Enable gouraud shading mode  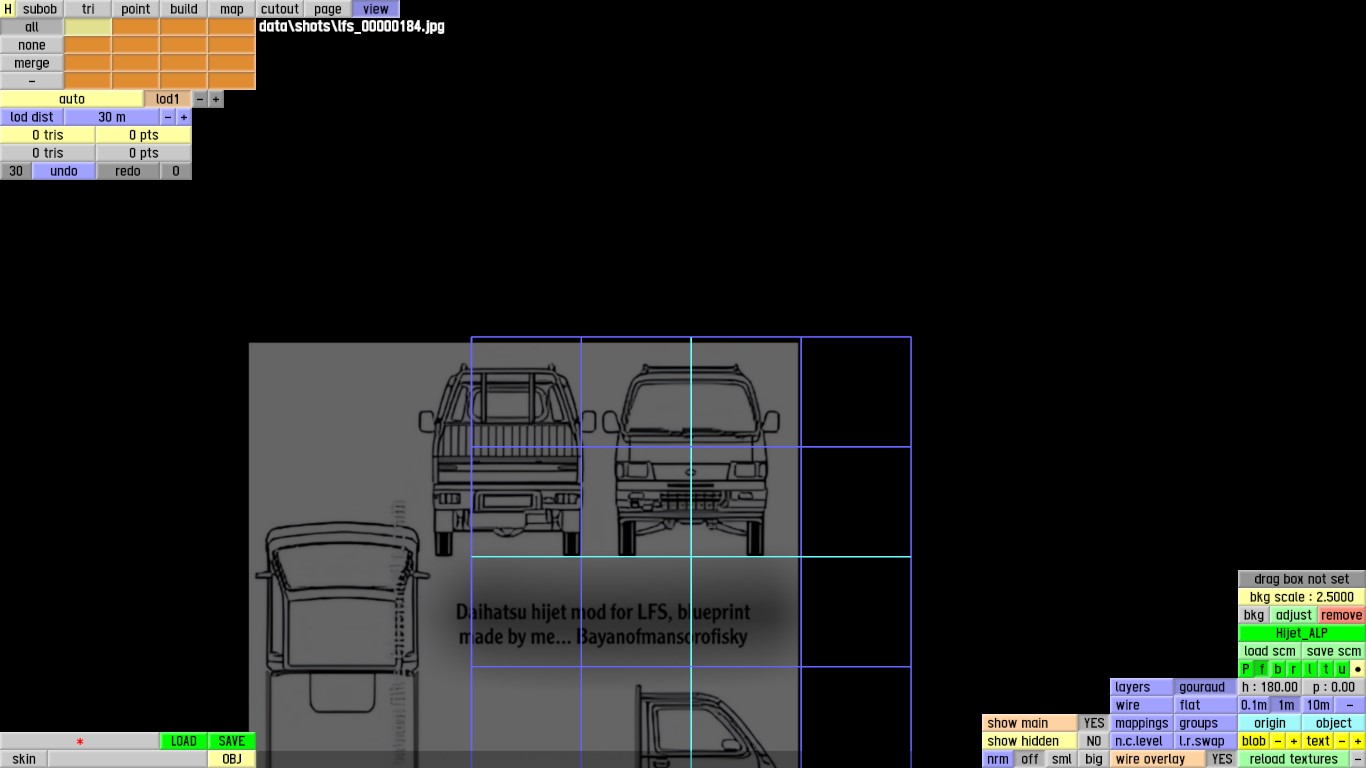point(1206,687)
